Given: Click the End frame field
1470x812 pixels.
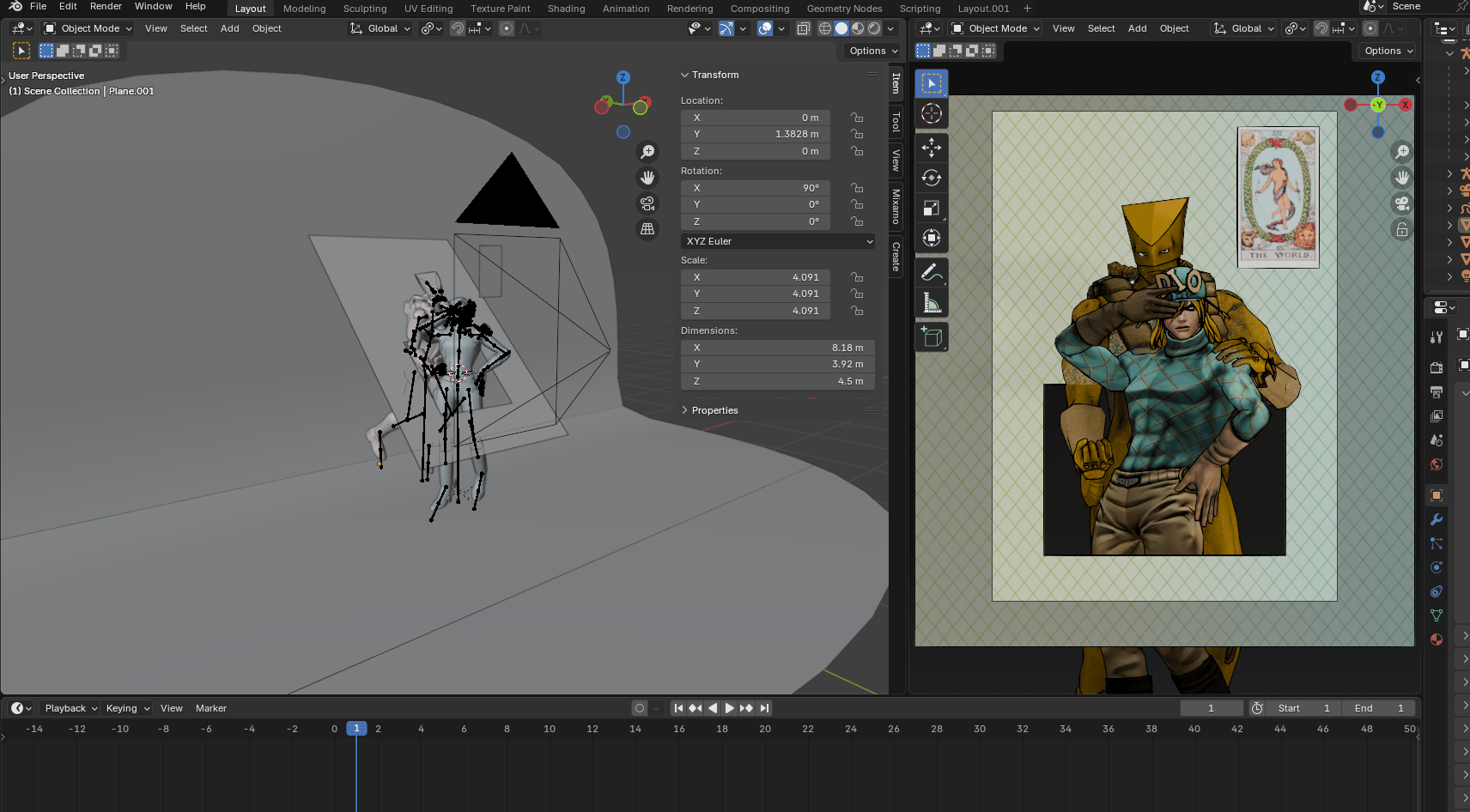Looking at the screenshot, I should pyautogui.click(x=1379, y=708).
